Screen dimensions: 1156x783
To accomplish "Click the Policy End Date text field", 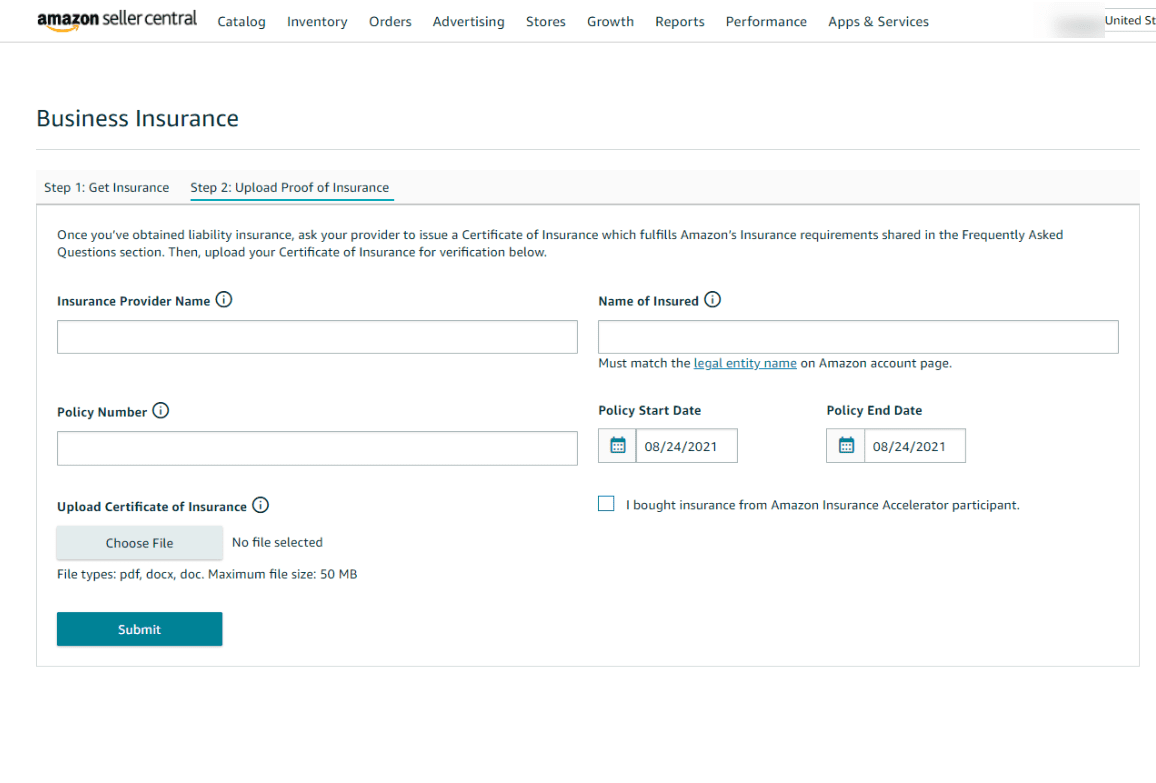I will (915, 445).
